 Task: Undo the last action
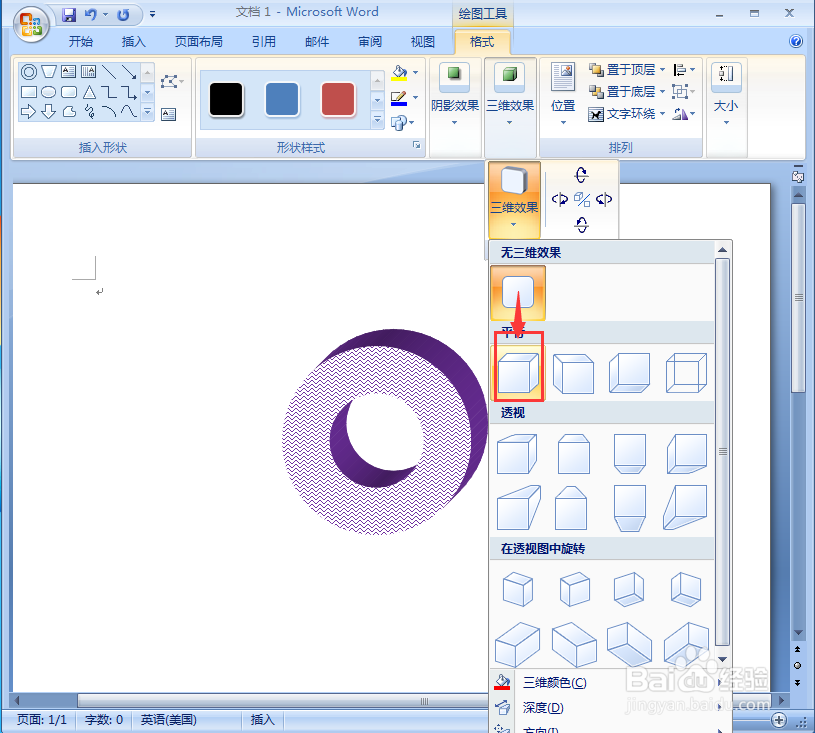pos(91,15)
